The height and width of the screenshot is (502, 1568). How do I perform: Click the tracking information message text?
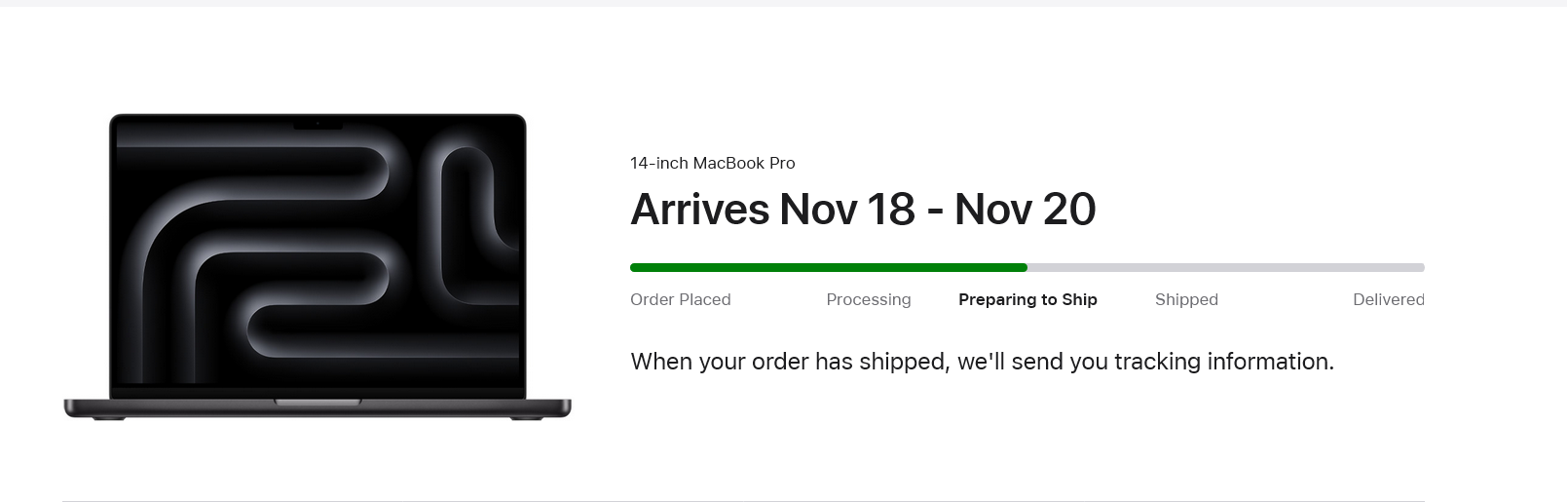(x=982, y=362)
